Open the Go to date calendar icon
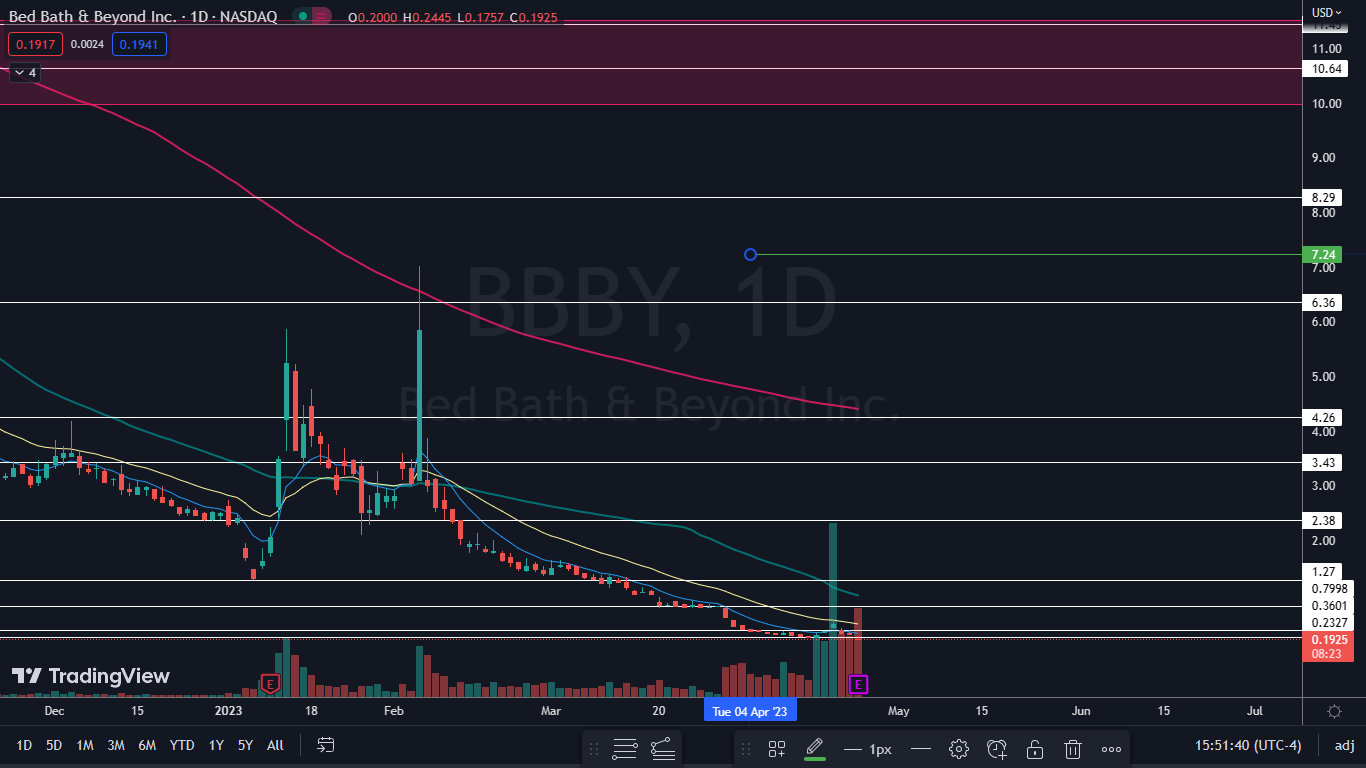This screenshot has width=1366, height=768. 325,745
